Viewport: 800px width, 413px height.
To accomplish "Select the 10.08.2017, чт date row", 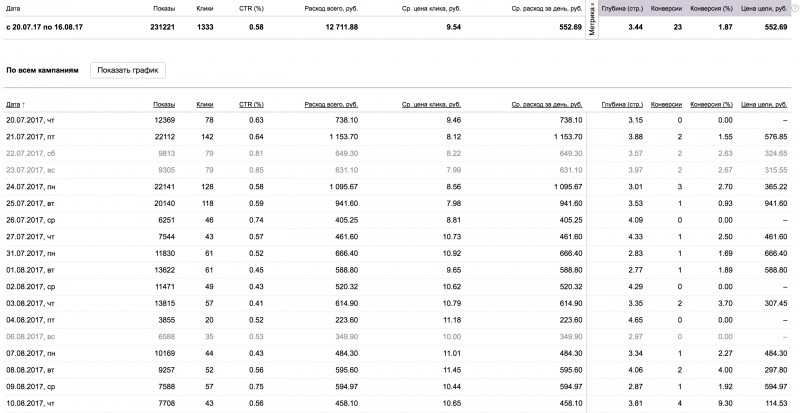I will [29, 401].
